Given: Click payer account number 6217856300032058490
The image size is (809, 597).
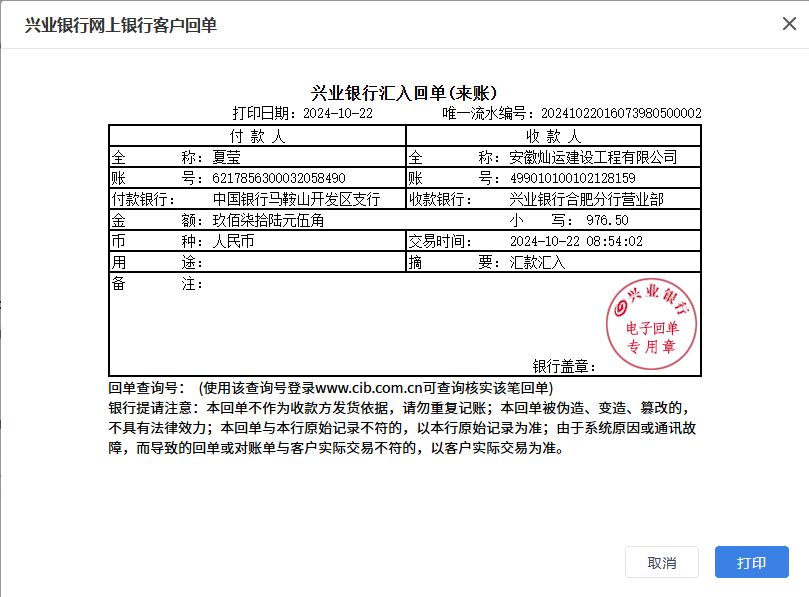Looking at the screenshot, I should tap(279, 178).
